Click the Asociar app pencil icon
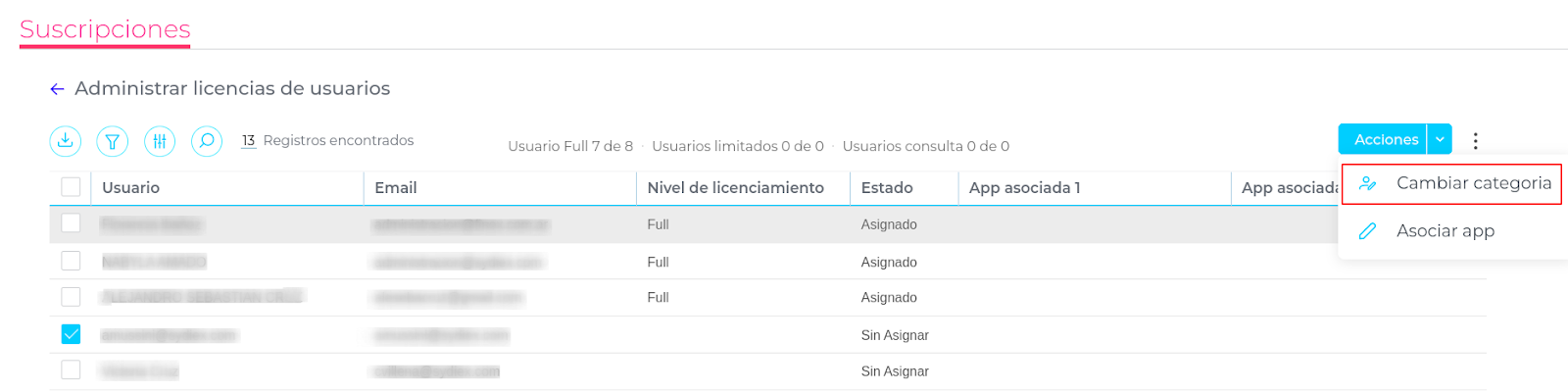This screenshot has width=1568, height=392. pyautogui.click(x=1368, y=231)
